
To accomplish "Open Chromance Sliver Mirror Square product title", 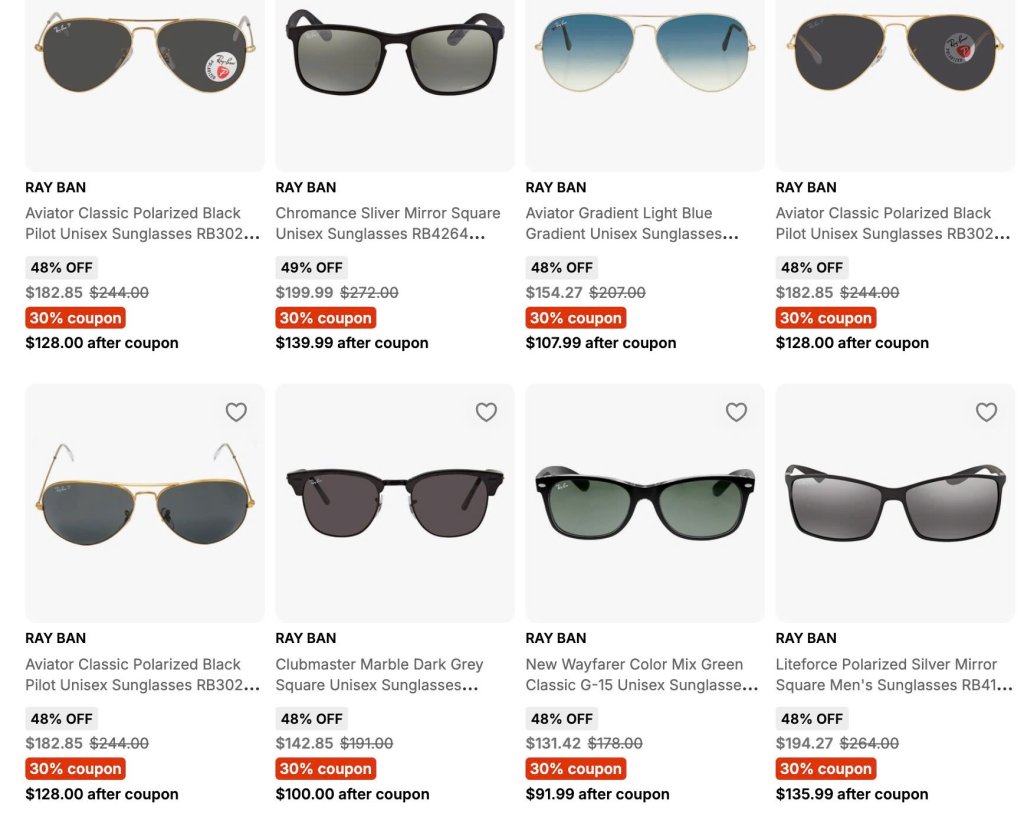I will point(388,223).
